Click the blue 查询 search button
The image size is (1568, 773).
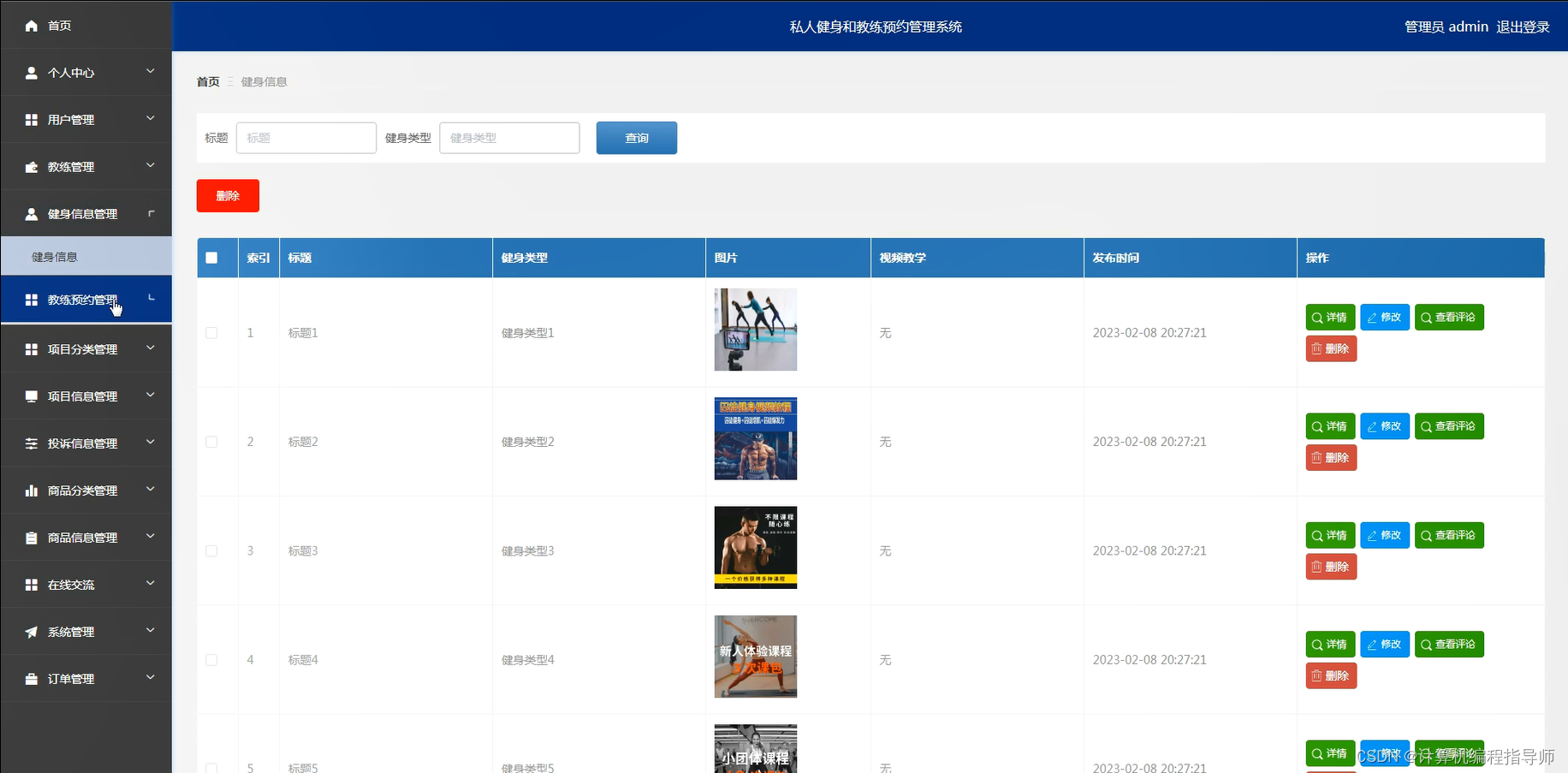[x=637, y=138]
